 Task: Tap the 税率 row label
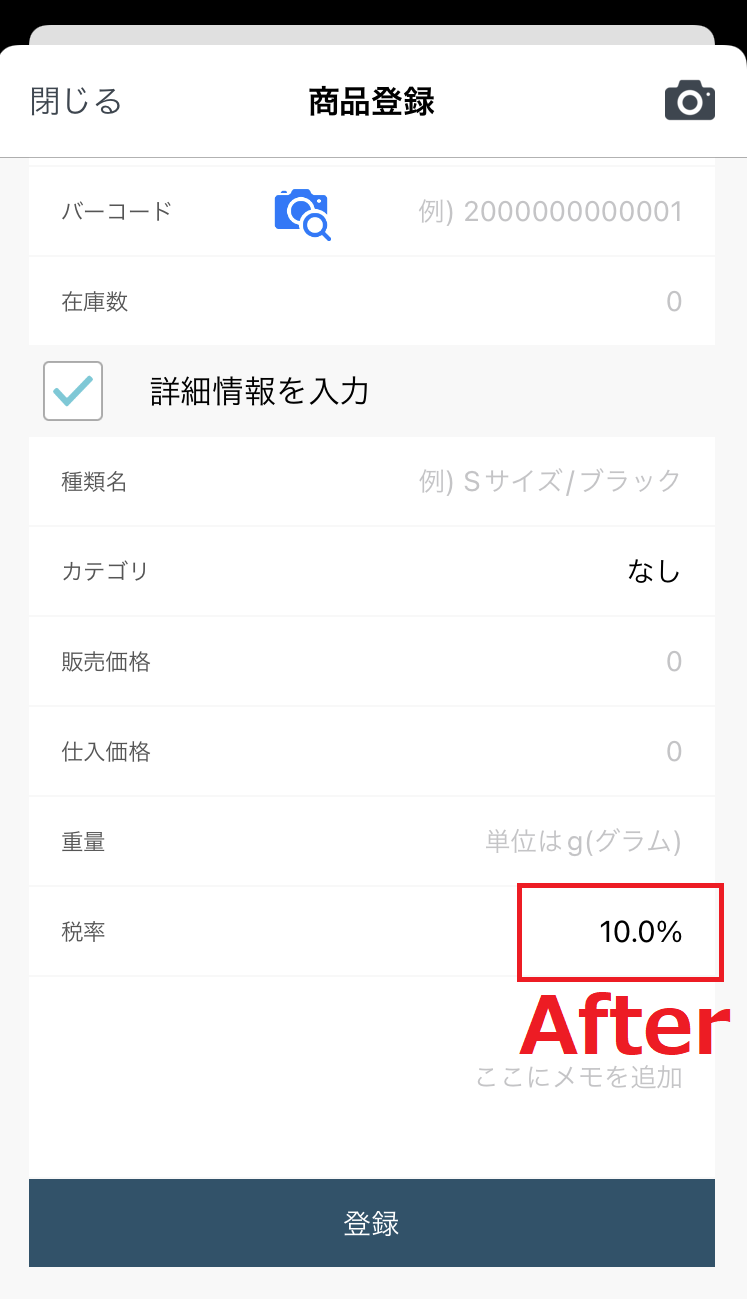coord(83,932)
